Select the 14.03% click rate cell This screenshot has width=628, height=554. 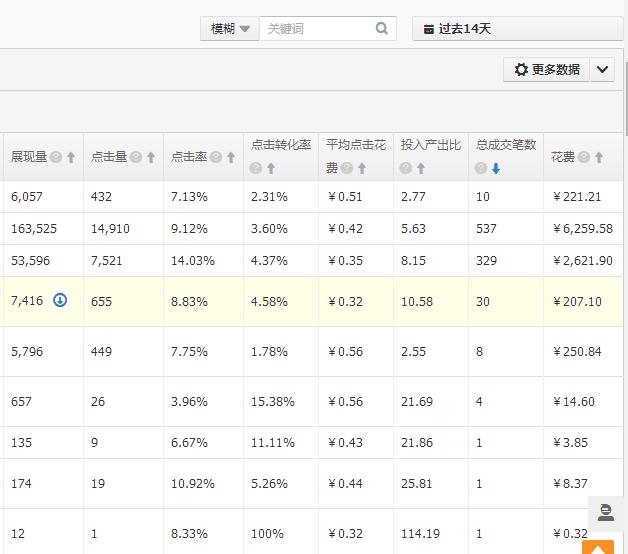coord(203,261)
